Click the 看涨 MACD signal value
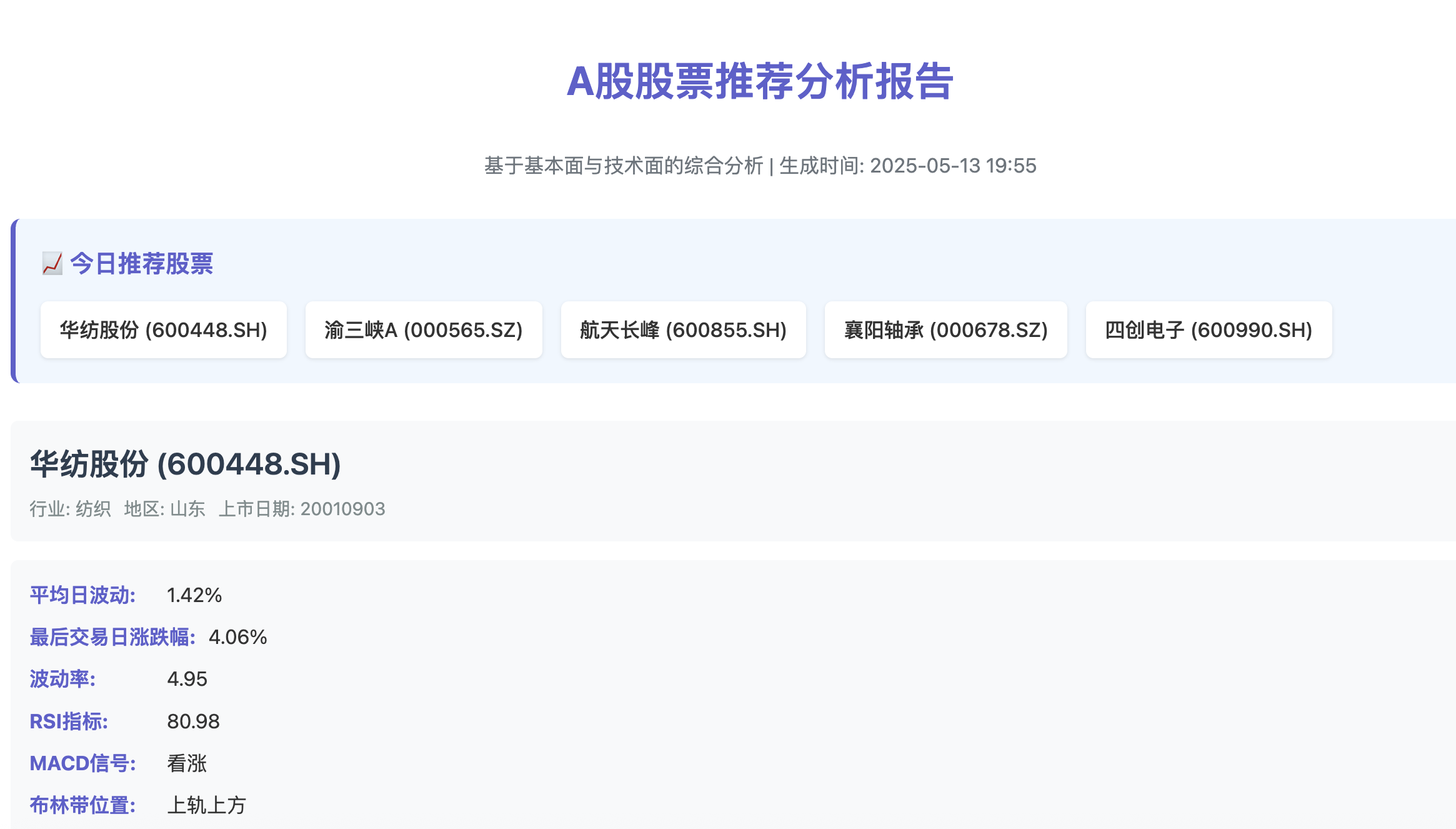 tap(187, 763)
